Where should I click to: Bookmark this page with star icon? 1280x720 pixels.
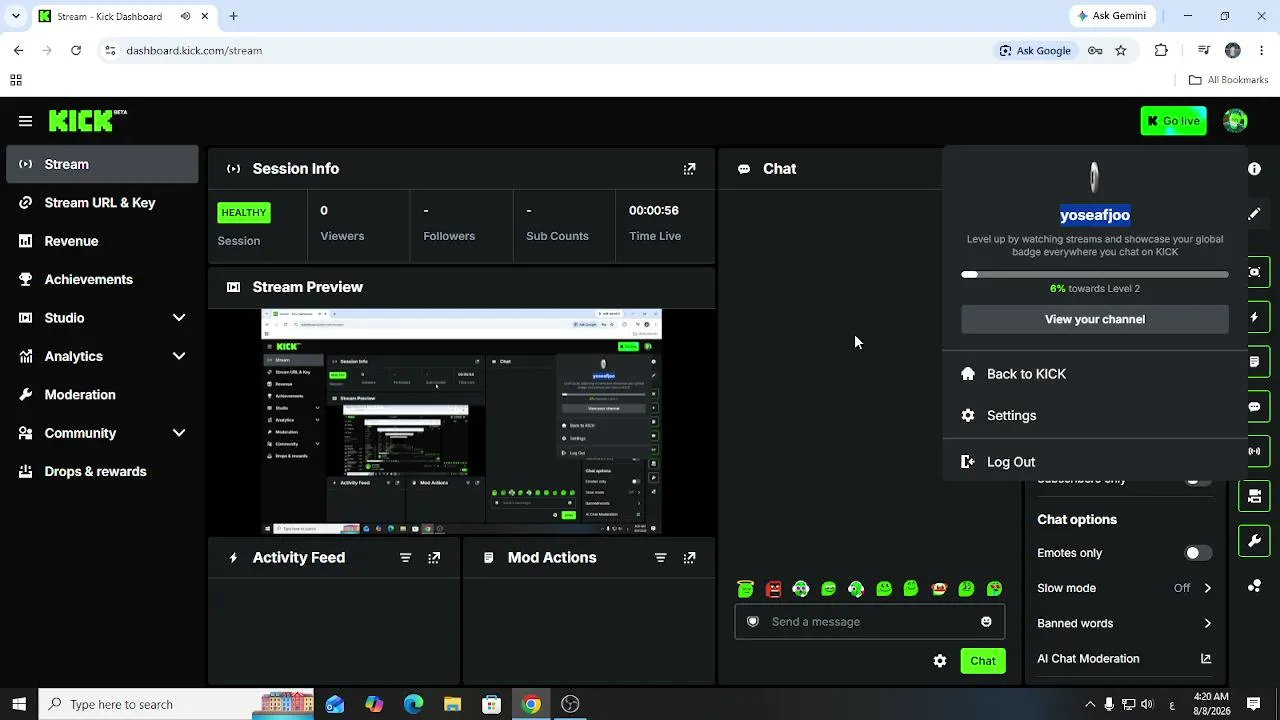click(1121, 50)
